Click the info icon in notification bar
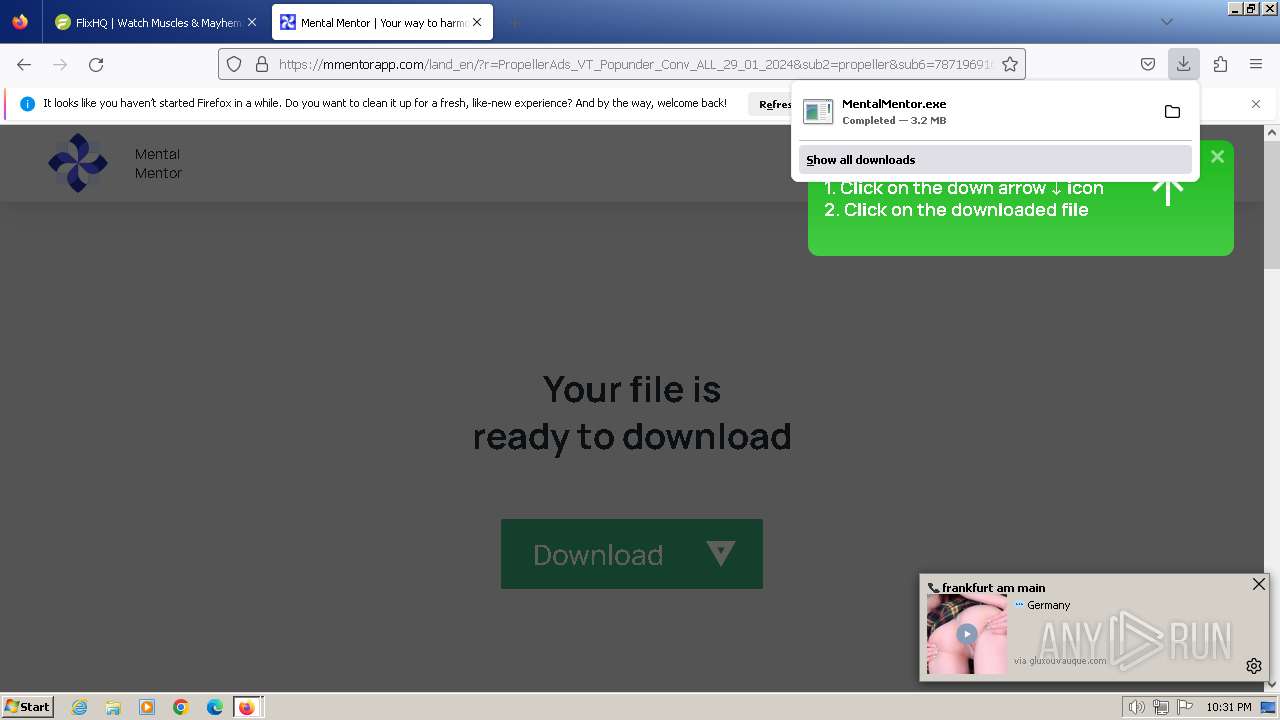The width and height of the screenshot is (1280, 720). pyautogui.click(x=27, y=103)
